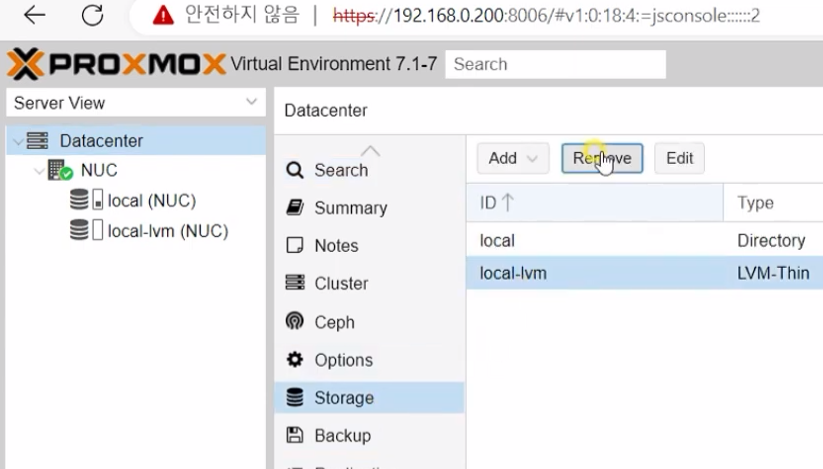
Task: Open the Backup menu item
Action: click(x=370, y=435)
